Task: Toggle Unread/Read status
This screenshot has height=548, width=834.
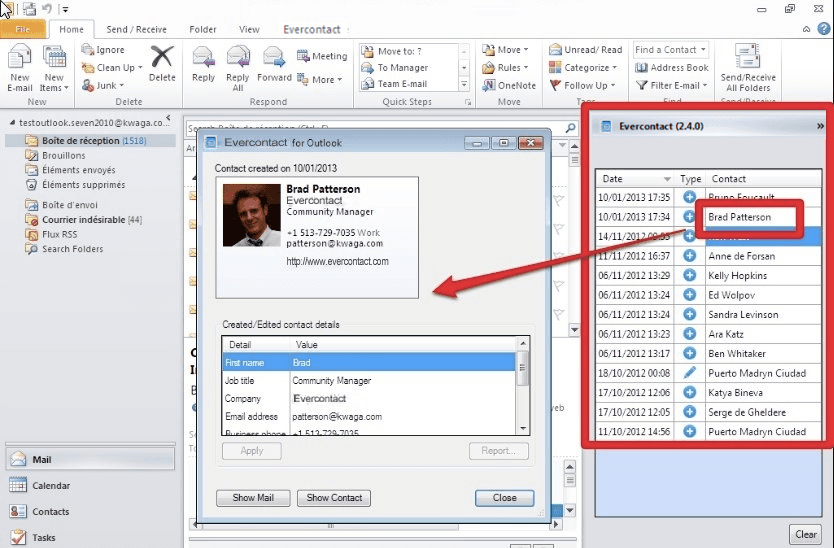Action: tap(586, 49)
